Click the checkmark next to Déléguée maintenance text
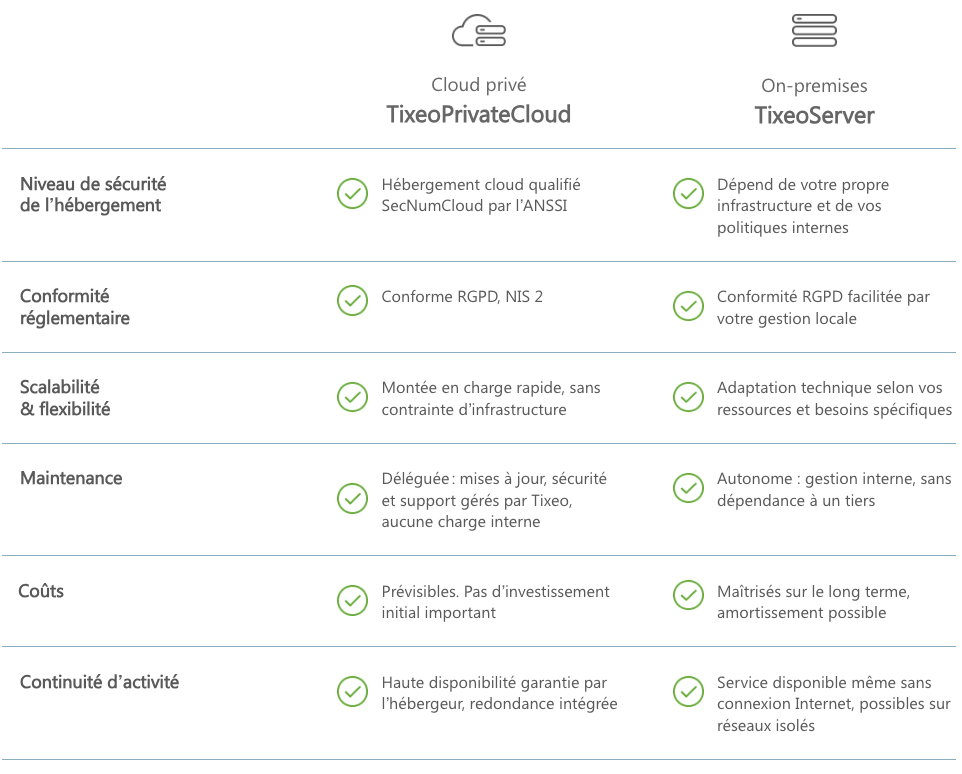Viewport: 962px width, 774px height. tap(352, 498)
